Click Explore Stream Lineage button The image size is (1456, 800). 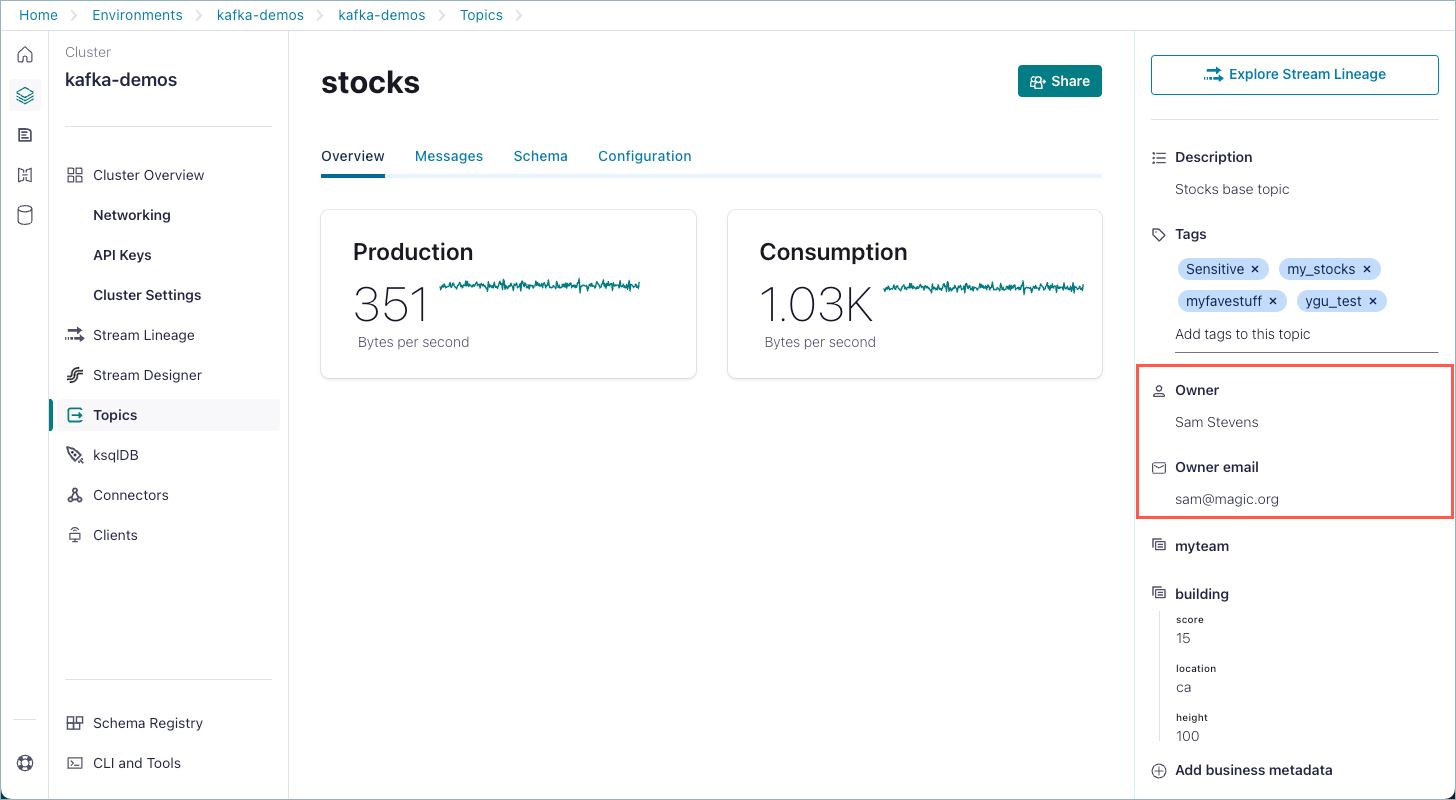pos(1294,74)
